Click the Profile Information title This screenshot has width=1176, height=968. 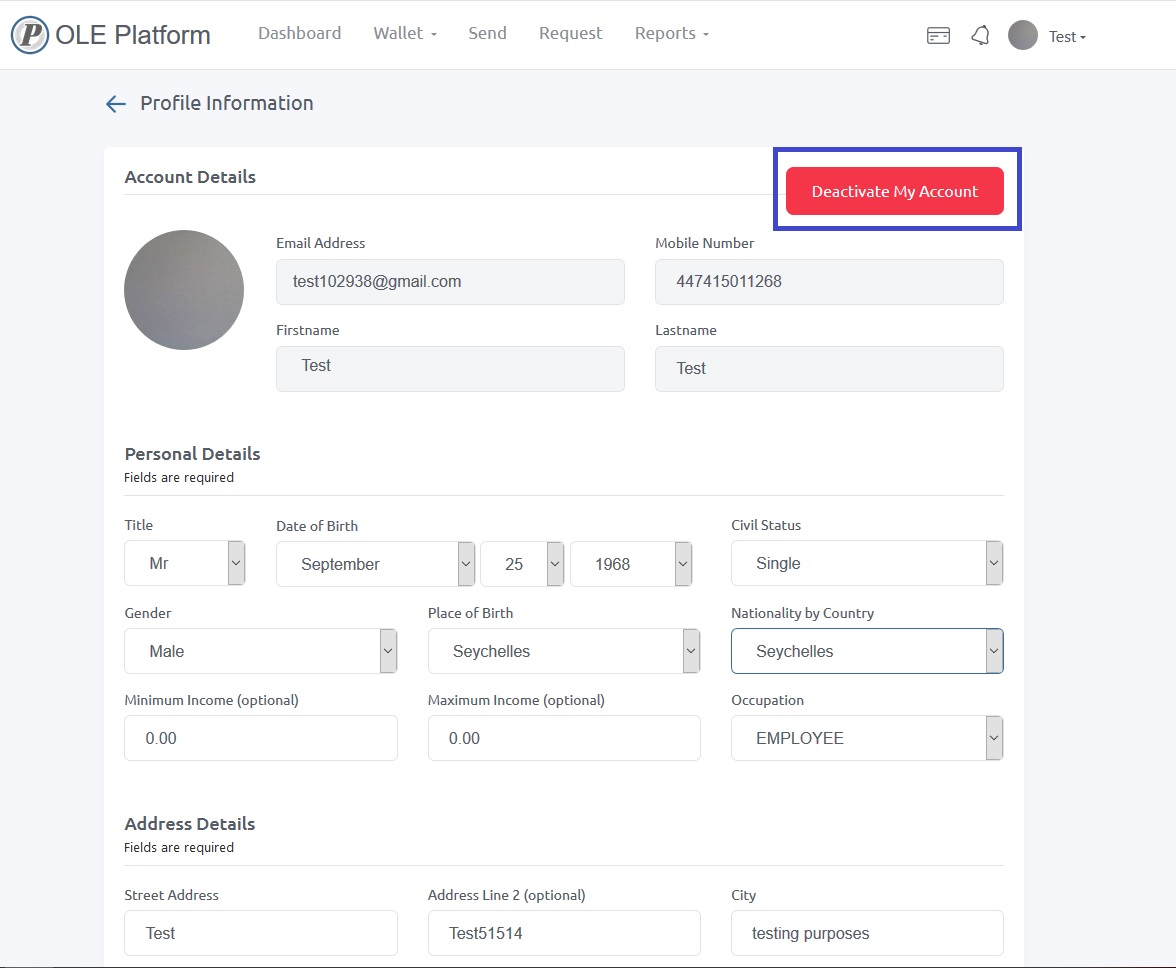pyautogui.click(x=226, y=103)
